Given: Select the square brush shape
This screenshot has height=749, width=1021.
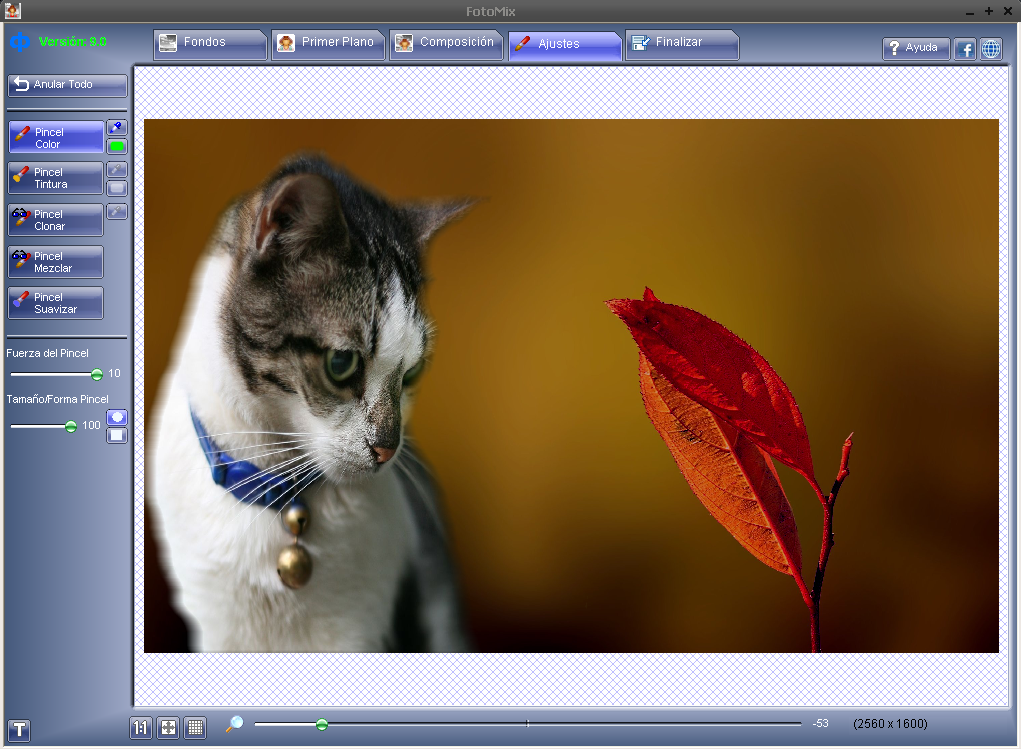Looking at the screenshot, I should point(116,434).
